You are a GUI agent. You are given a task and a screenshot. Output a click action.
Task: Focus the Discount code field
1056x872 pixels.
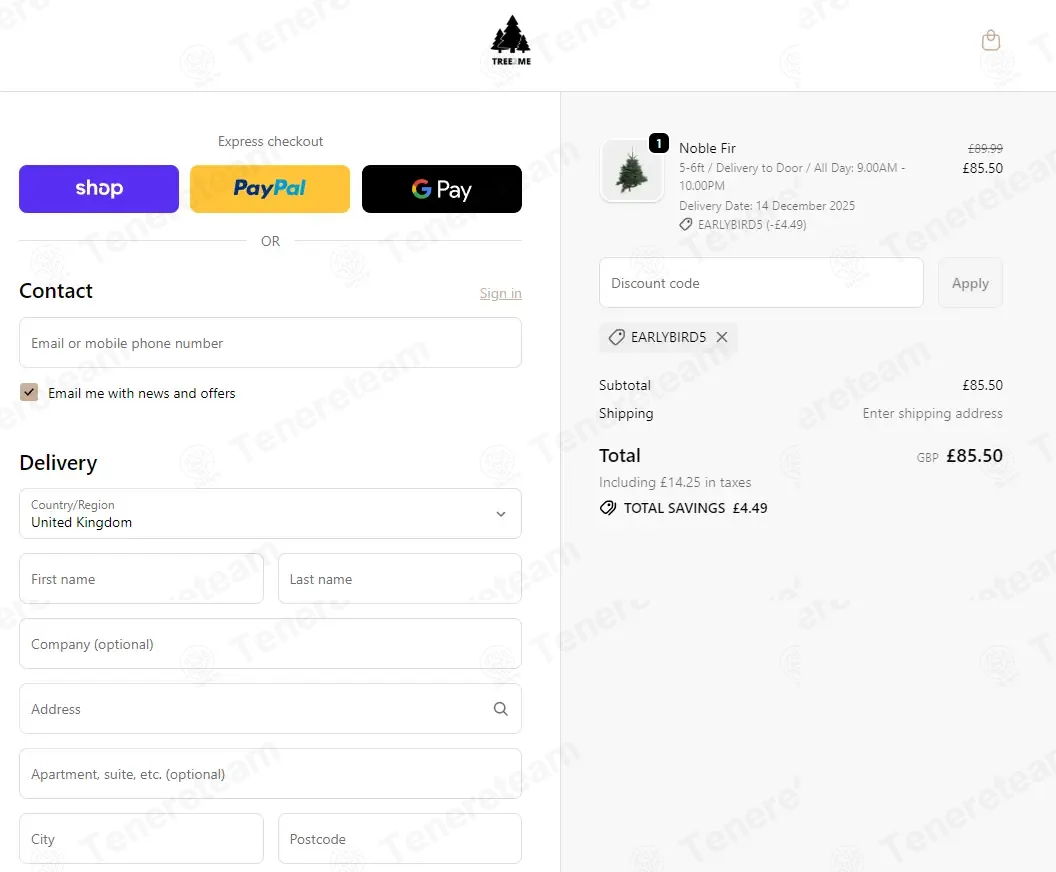coord(761,283)
